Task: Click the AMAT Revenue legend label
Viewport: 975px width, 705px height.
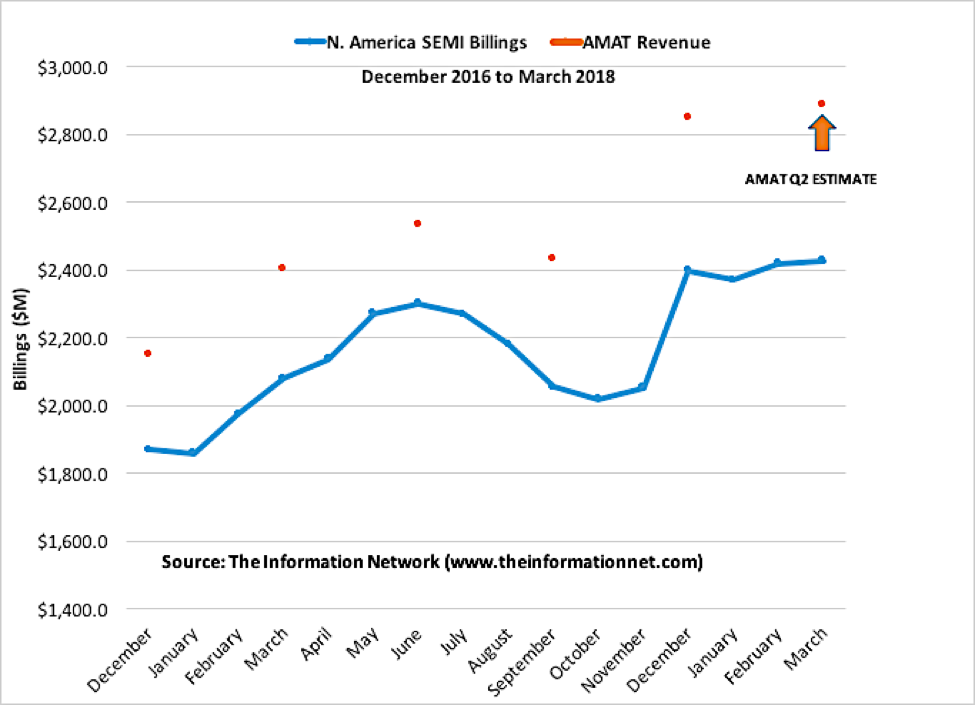Action: point(646,42)
